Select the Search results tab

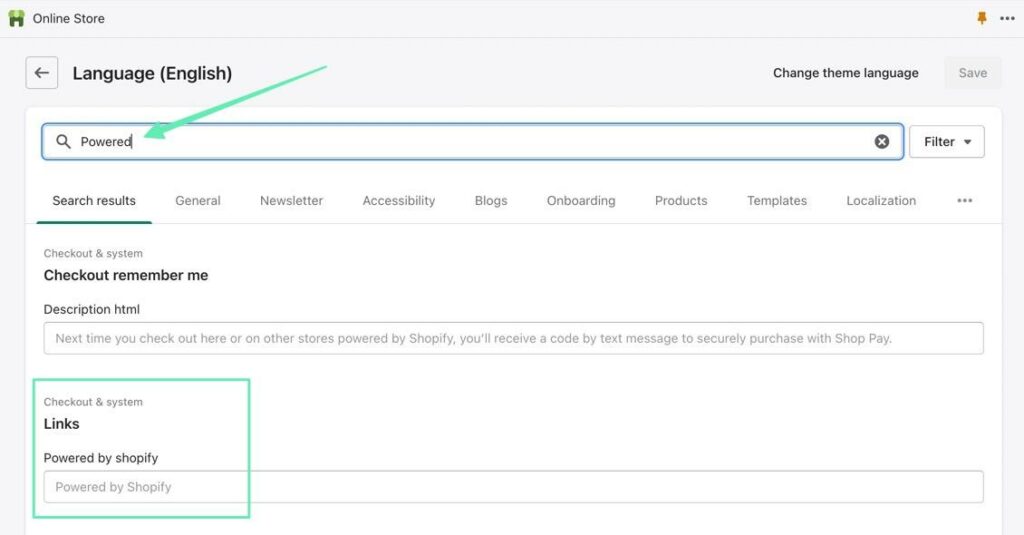(94, 201)
